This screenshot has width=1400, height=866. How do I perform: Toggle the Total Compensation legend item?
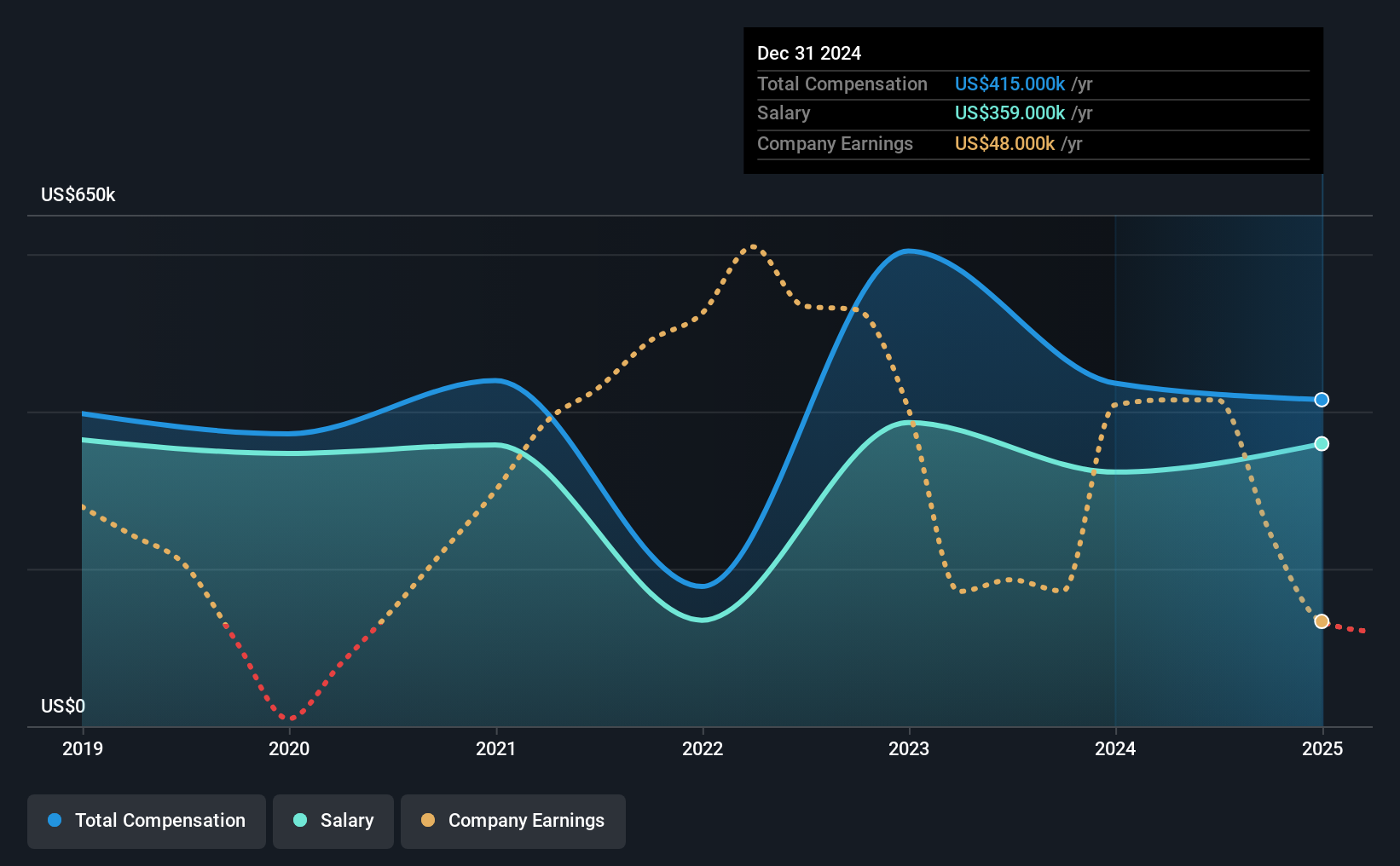click(x=147, y=821)
